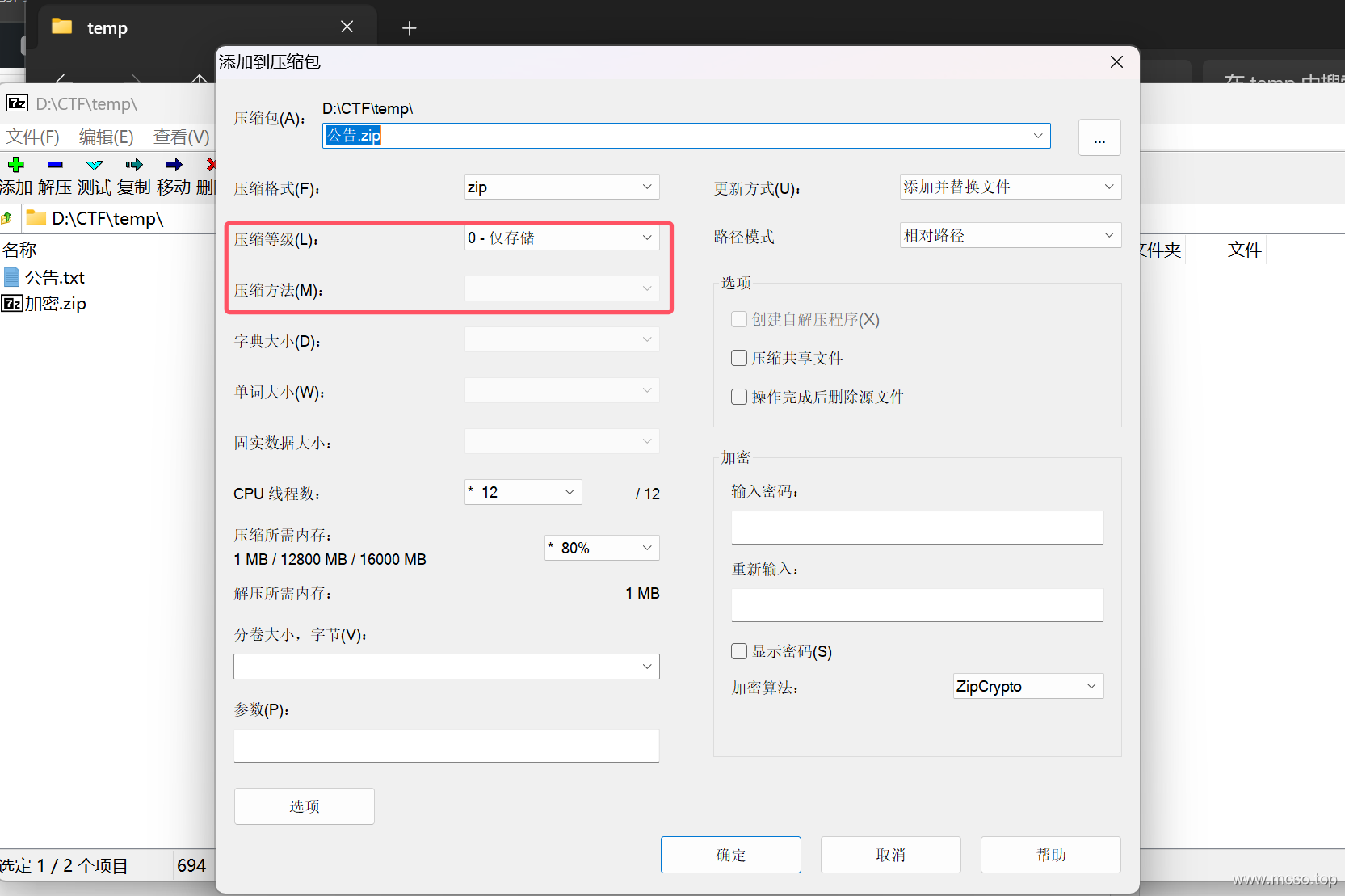The image size is (1345, 896).
Task: Toggle the 压缩共享文件 checkbox
Action: click(x=739, y=358)
